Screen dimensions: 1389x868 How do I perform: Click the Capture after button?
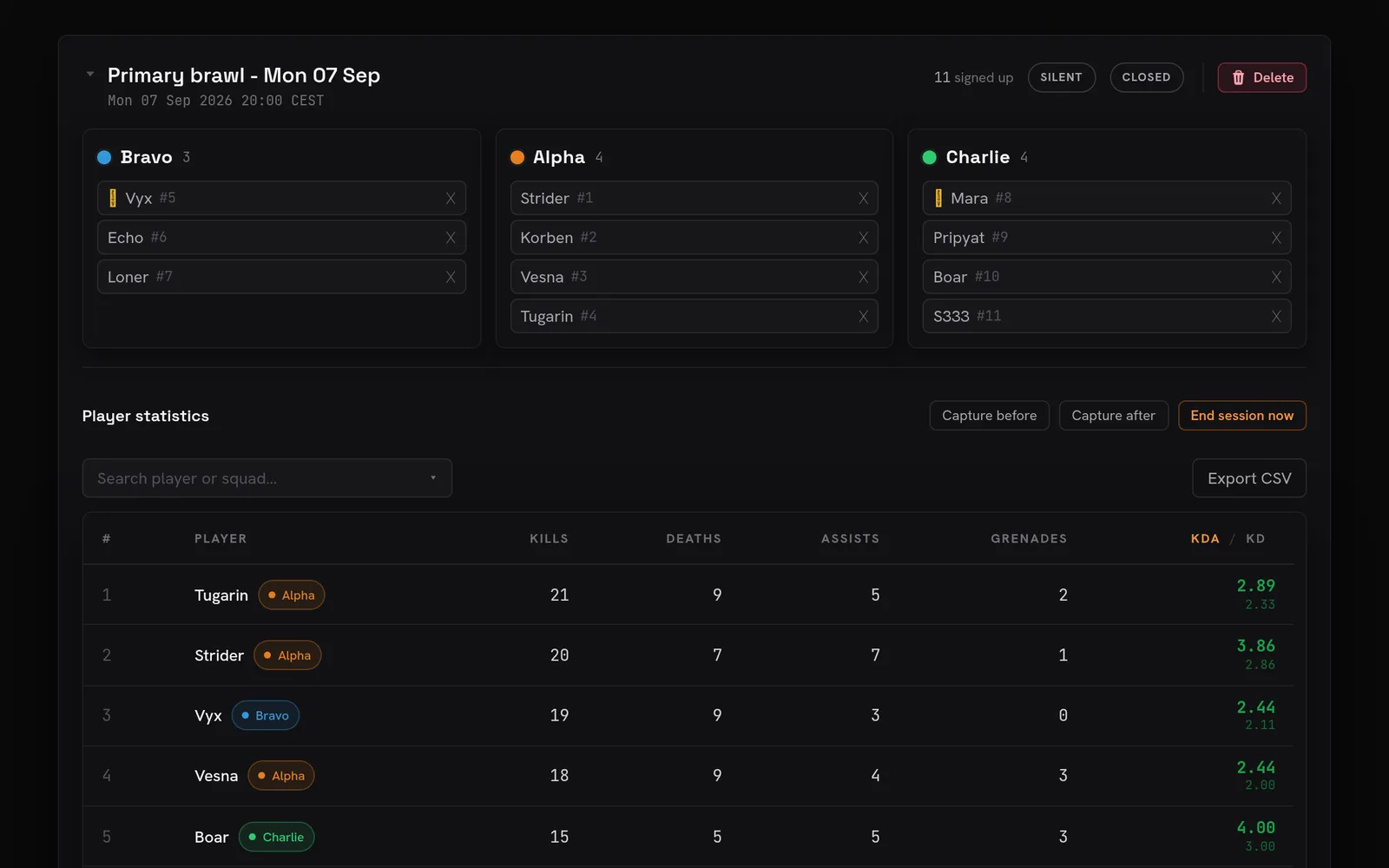[1114, 416]
